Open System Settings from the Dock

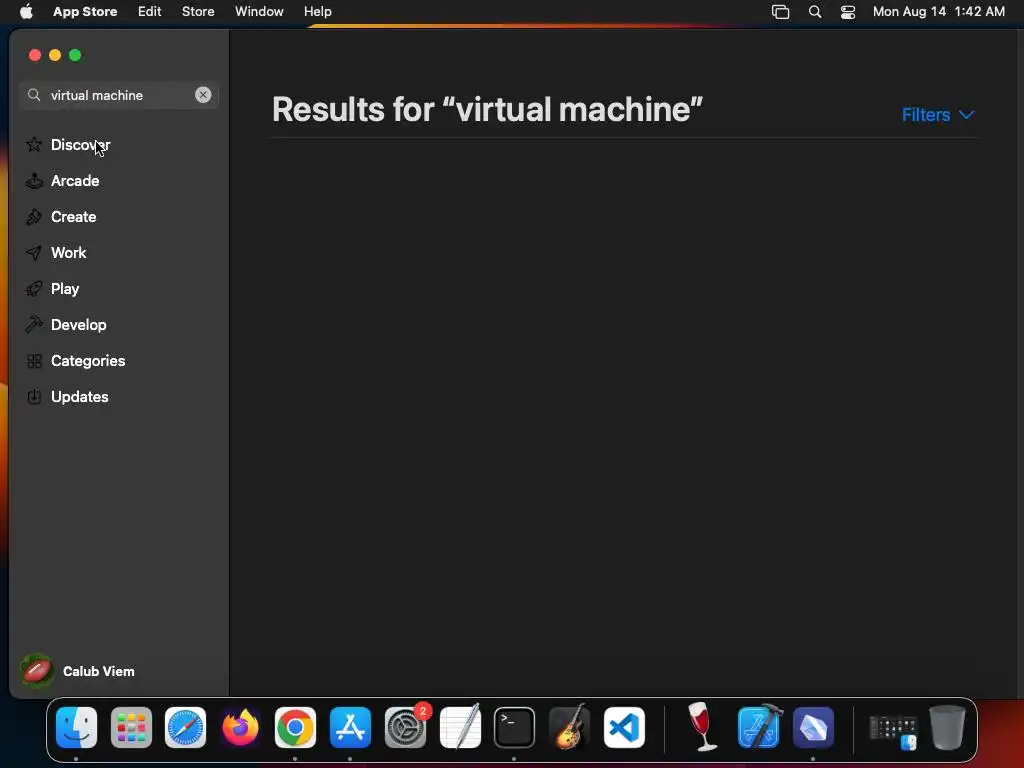click(x=405, y=727)
